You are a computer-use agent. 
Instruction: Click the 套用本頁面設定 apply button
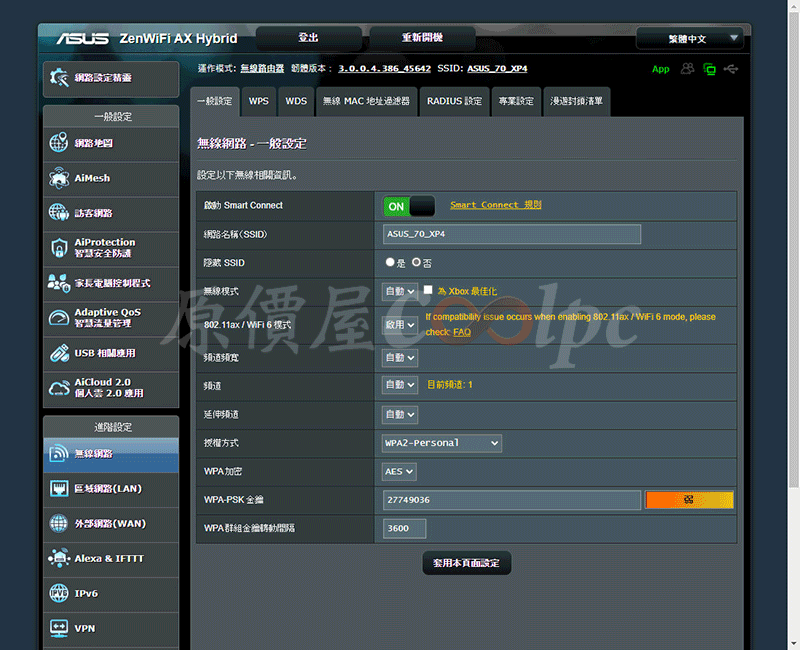(x=466, y=563)
